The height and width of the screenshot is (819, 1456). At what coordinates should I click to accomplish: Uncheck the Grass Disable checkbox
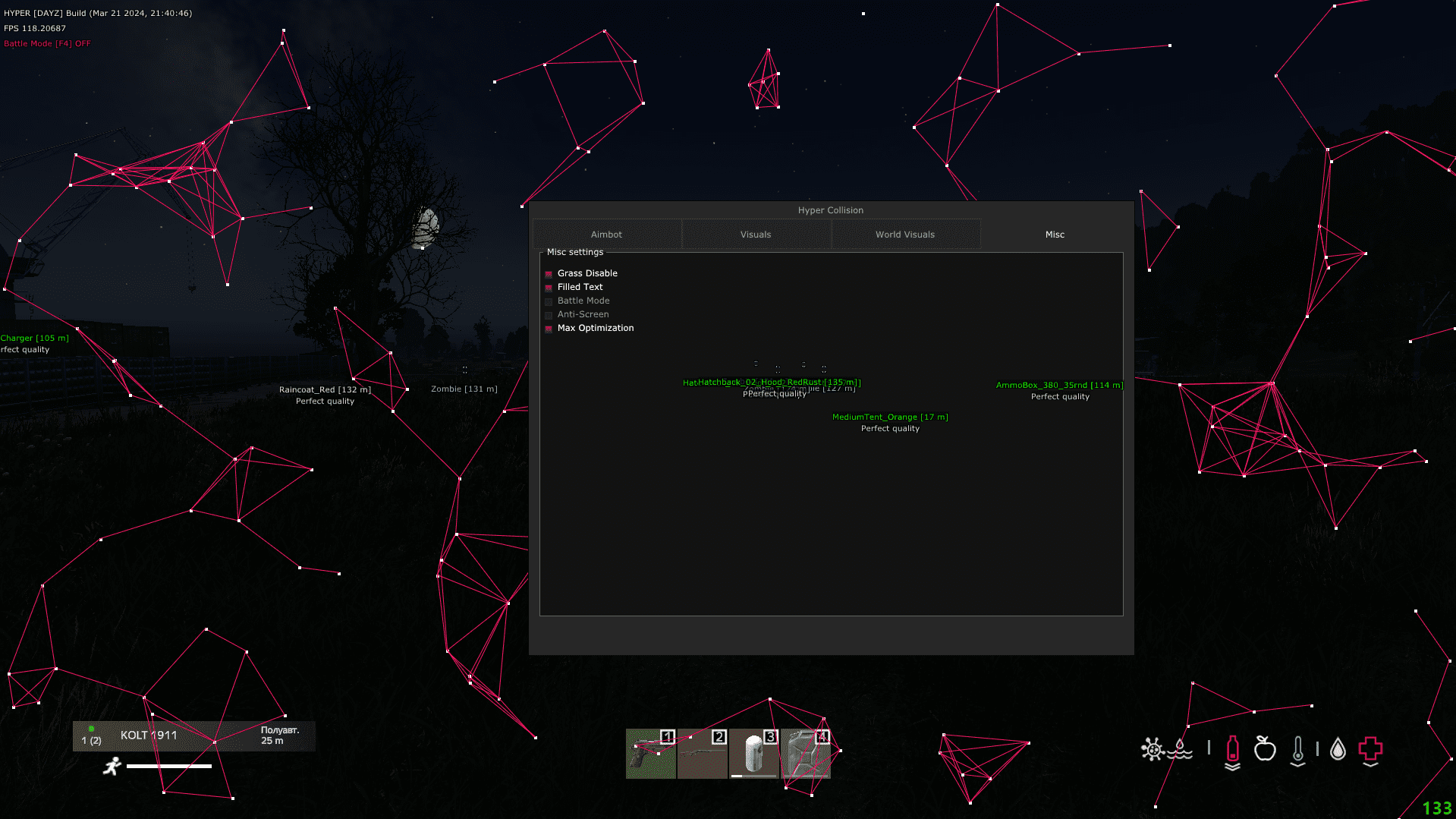[x=549, y=274]
